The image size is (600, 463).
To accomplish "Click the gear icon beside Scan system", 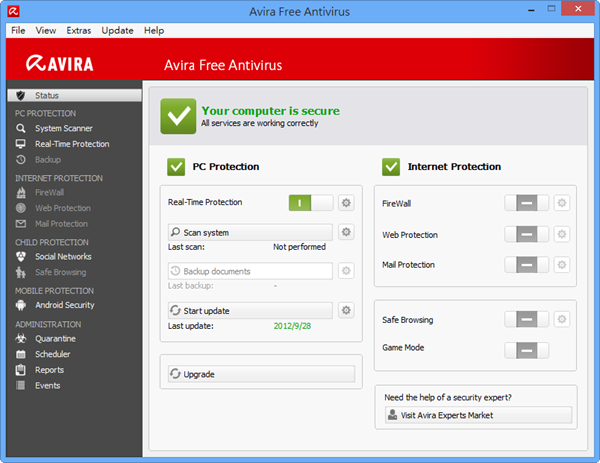I will [x=346, y=232].
